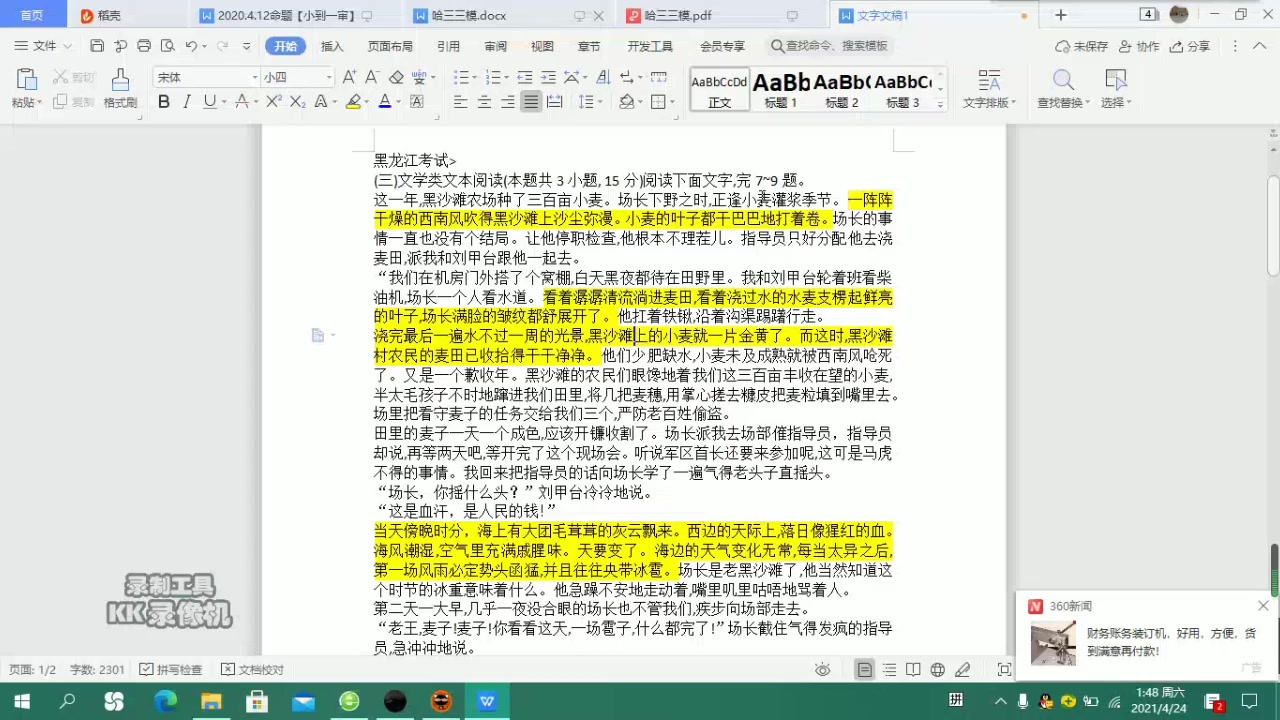The width and height of the screenshot is (1280, 720).
Task: Switch to the 审阅 (Review) tab
Action: [495, 46]
